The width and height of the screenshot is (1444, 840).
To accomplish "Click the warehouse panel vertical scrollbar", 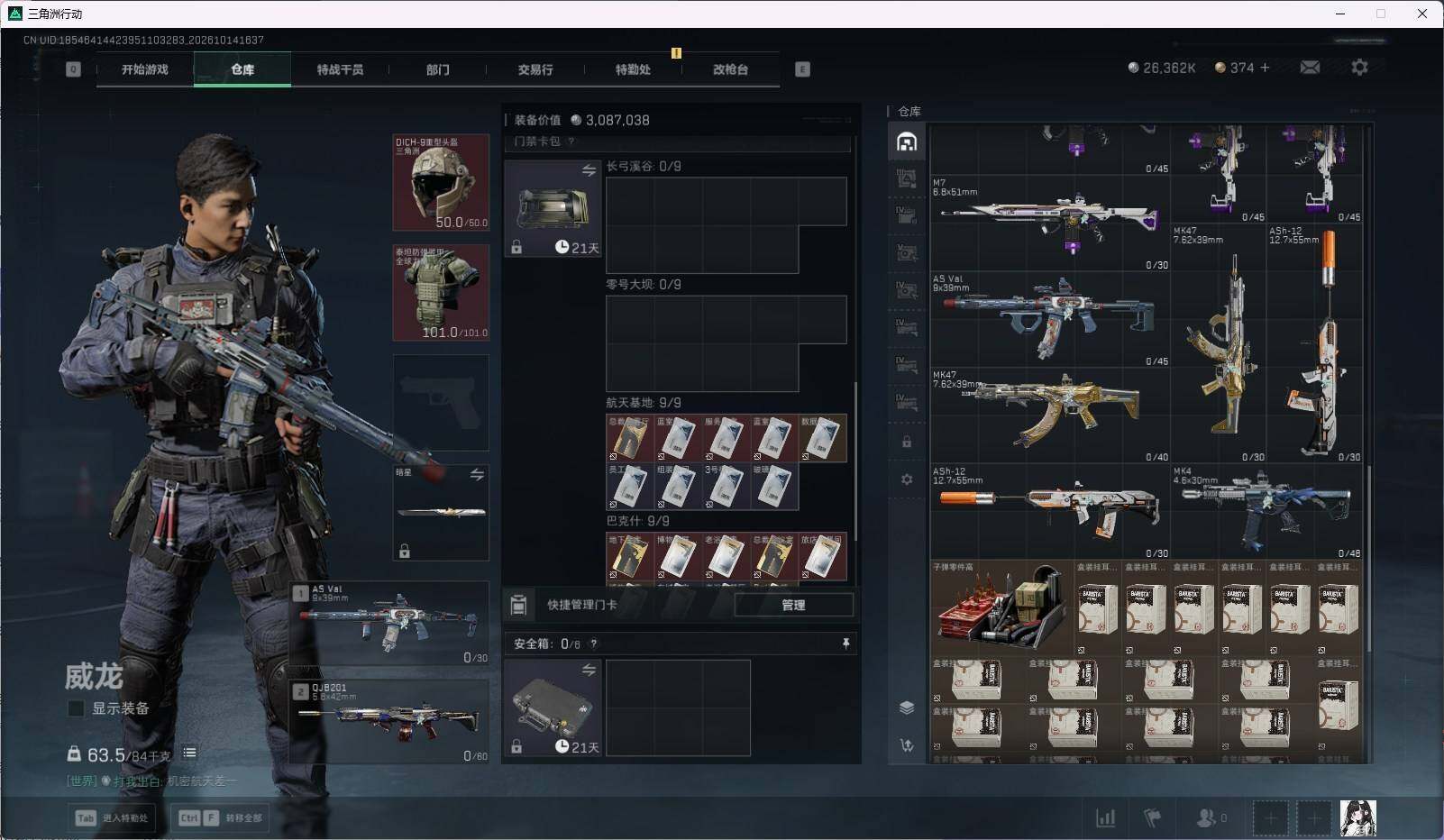I will 1368,559.
